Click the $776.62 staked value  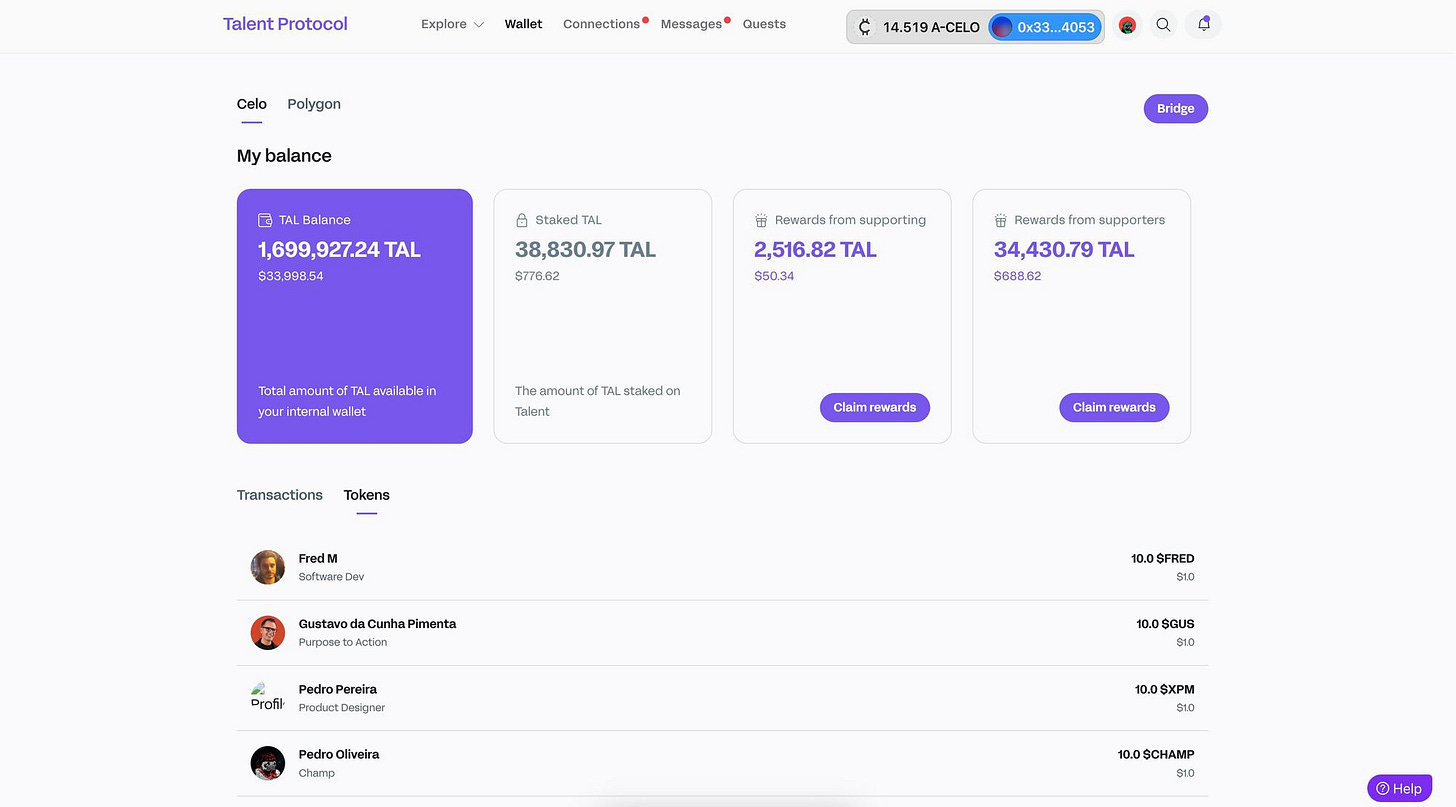537,276
